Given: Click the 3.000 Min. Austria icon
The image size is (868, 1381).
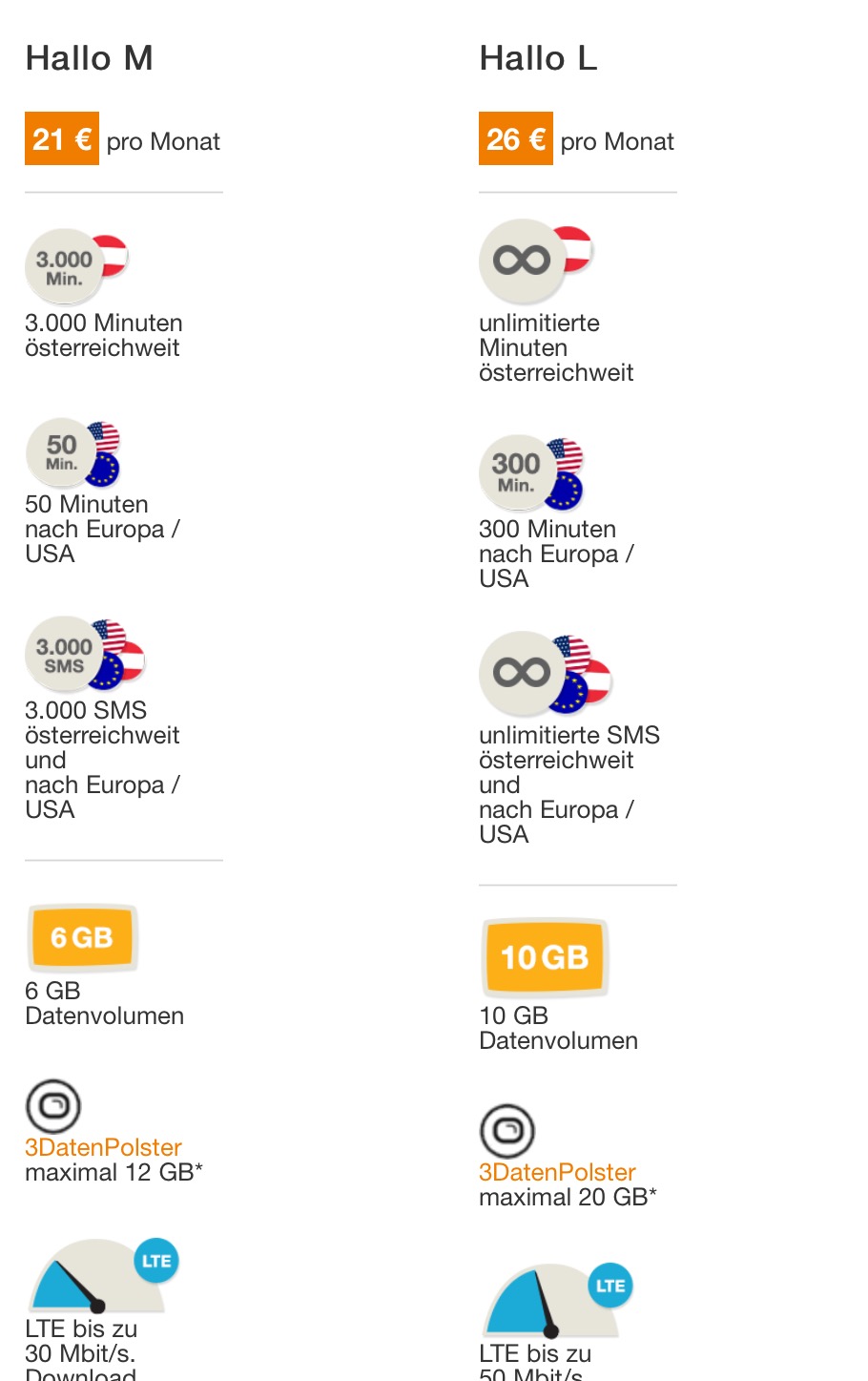Looking at the screenshot, I should tap(76, 266).
